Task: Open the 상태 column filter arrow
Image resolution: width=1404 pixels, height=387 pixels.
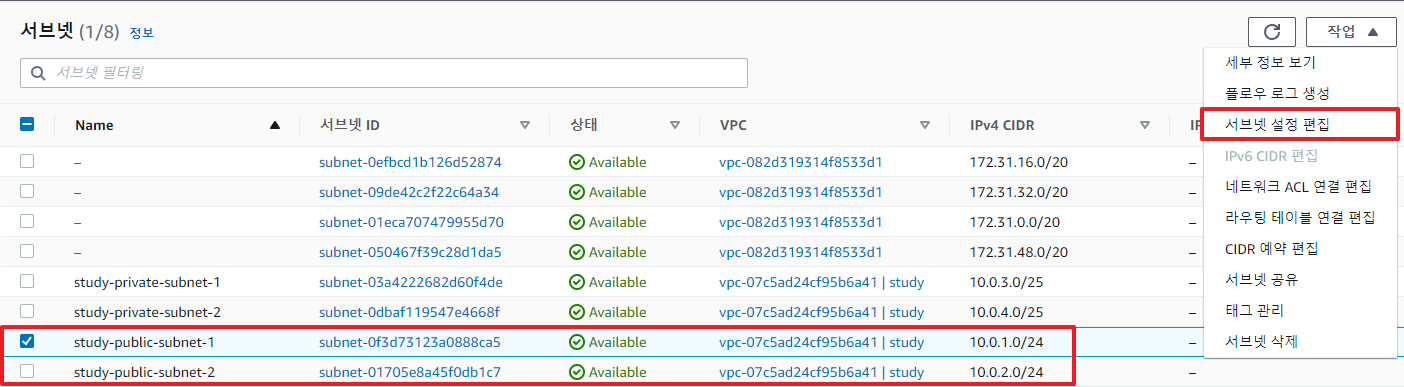Action: click(x=675, y=126)
